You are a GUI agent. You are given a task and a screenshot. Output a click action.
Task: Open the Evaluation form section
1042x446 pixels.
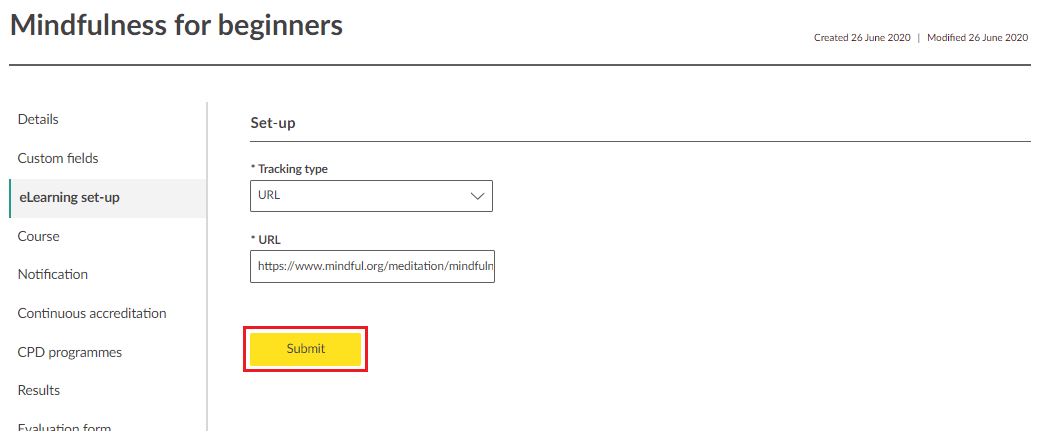pos(64,428)
